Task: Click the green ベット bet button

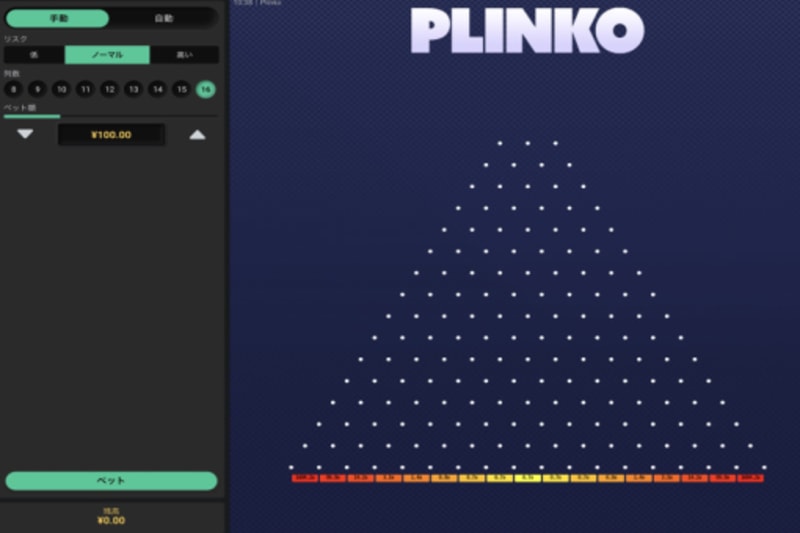Action: [111, 480]
